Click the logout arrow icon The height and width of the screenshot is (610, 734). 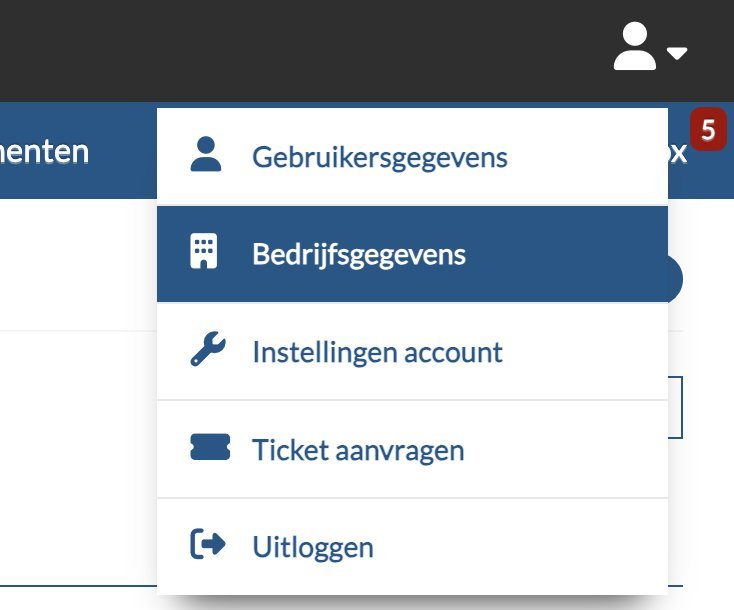pos(208,544)
